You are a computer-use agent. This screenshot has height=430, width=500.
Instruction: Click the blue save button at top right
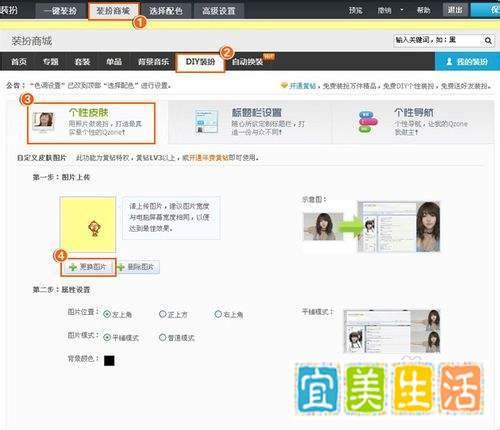pos(485,10)
